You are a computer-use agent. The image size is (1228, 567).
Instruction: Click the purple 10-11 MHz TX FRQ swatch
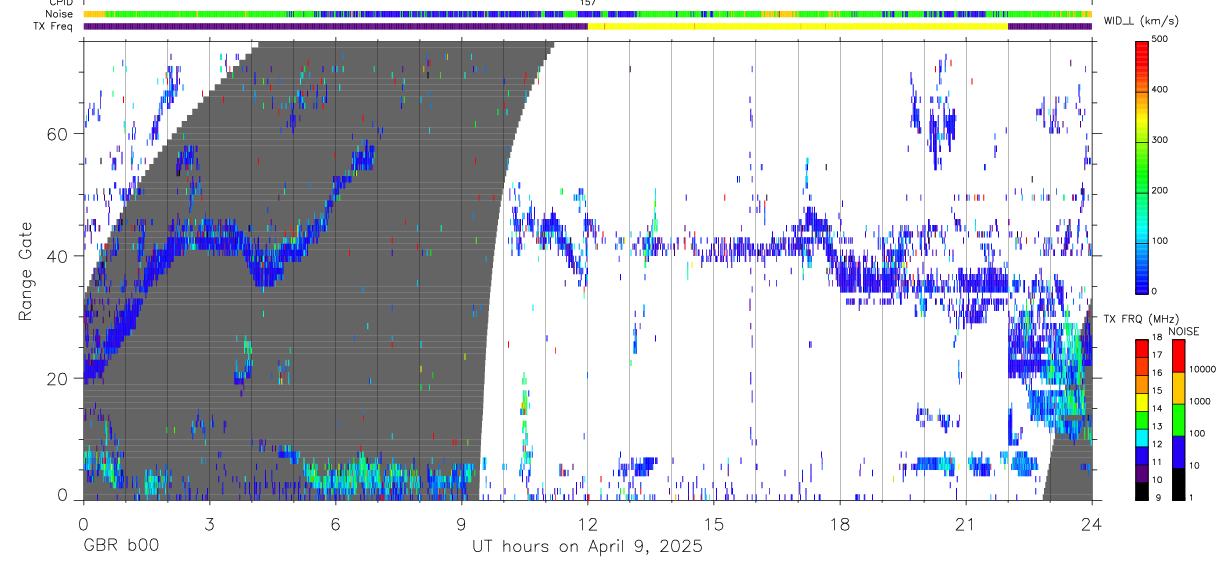click(1142, 473)
